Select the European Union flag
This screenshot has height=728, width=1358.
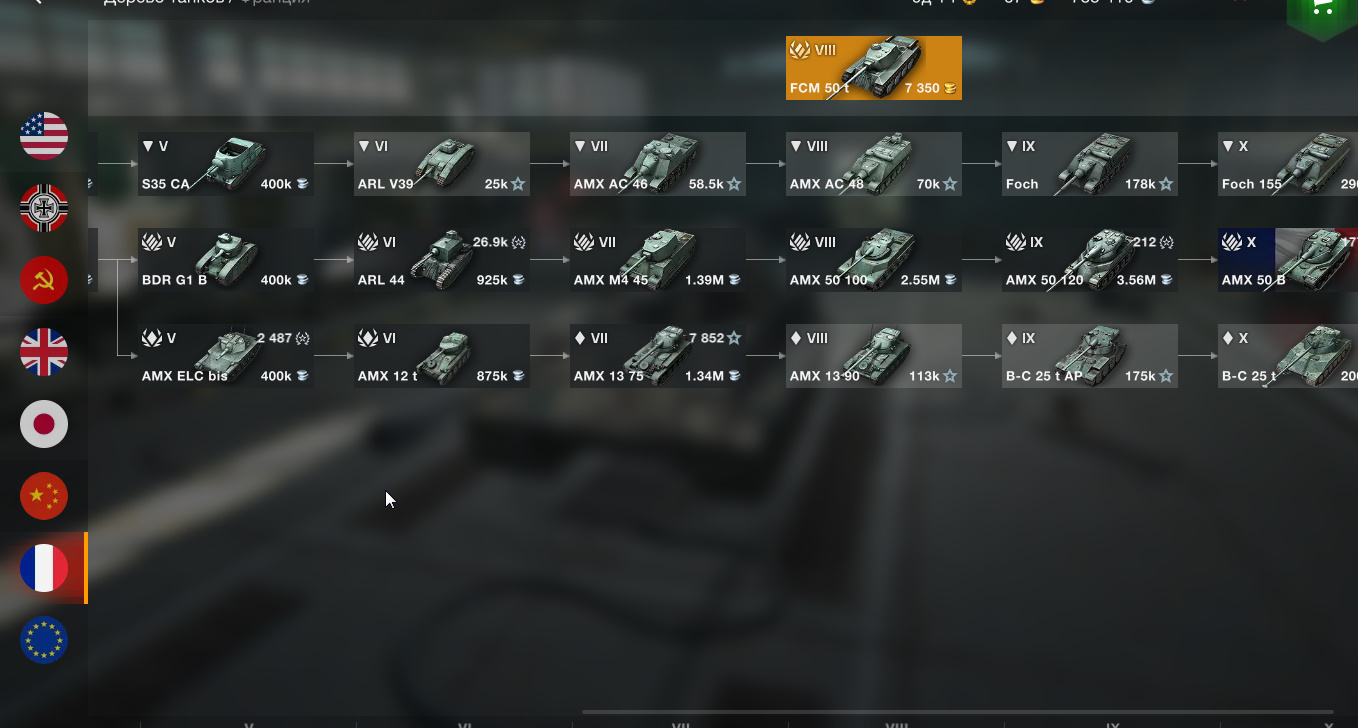[x=44, y=640]
